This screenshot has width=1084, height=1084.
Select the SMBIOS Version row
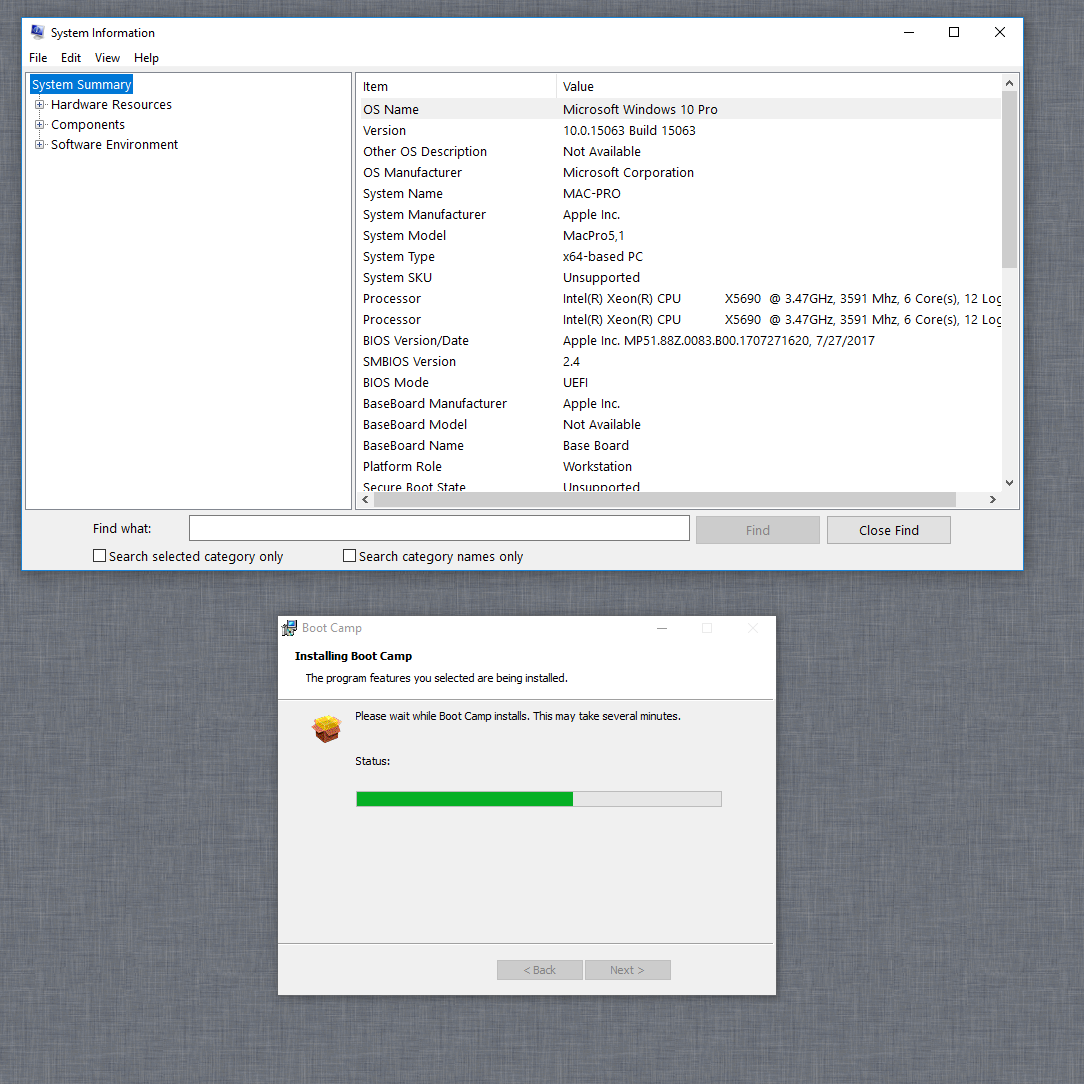pos(679,362)
